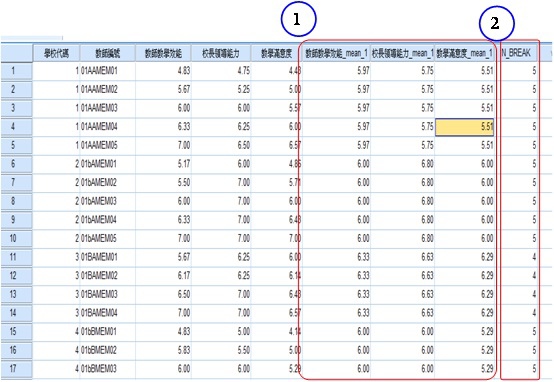The image size is (554, 382).
Task: Select row number 14 header
Action: (x=17, y=313)
